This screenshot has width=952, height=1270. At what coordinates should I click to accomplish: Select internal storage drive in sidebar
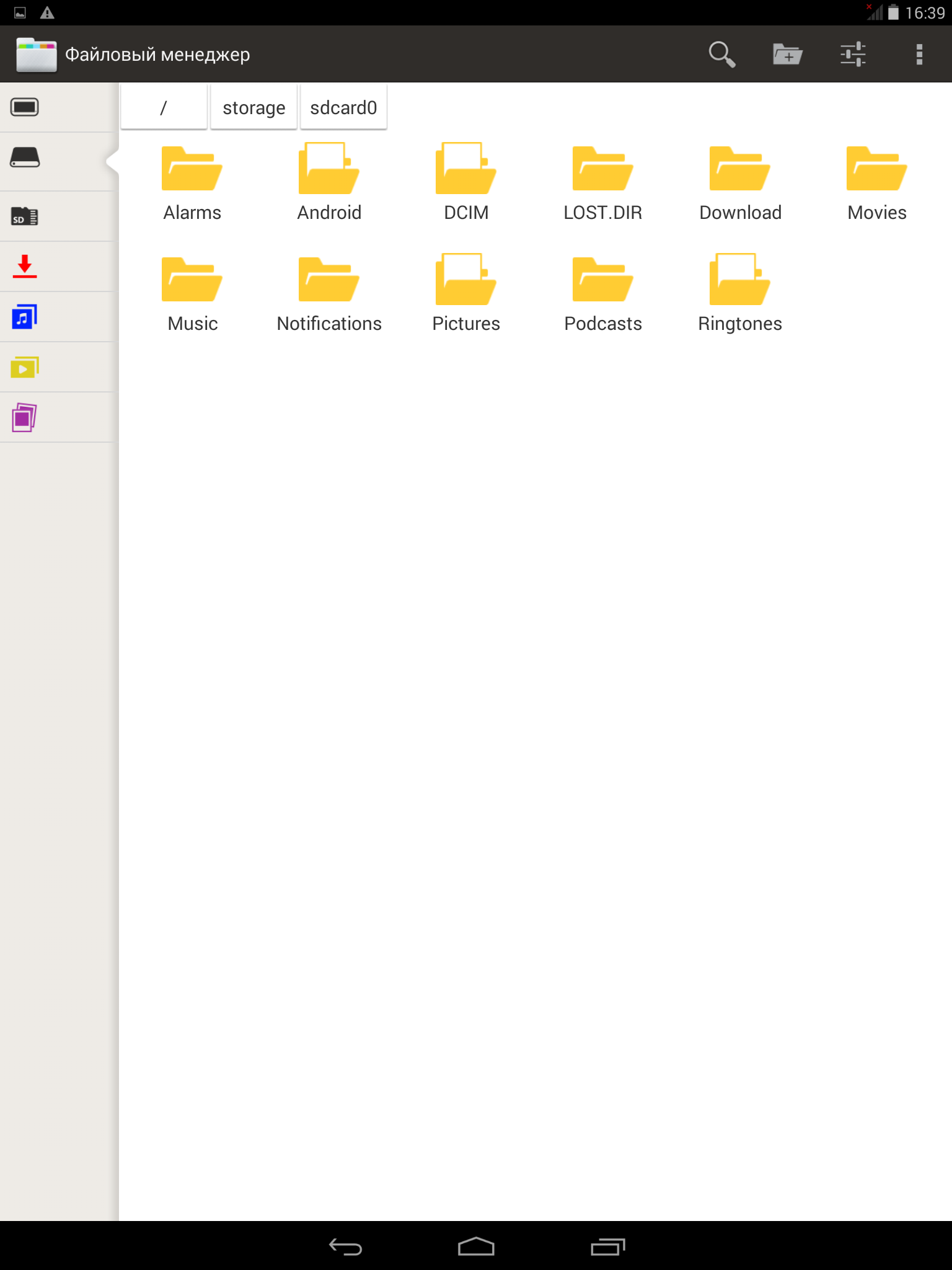[x=25, y=158]
